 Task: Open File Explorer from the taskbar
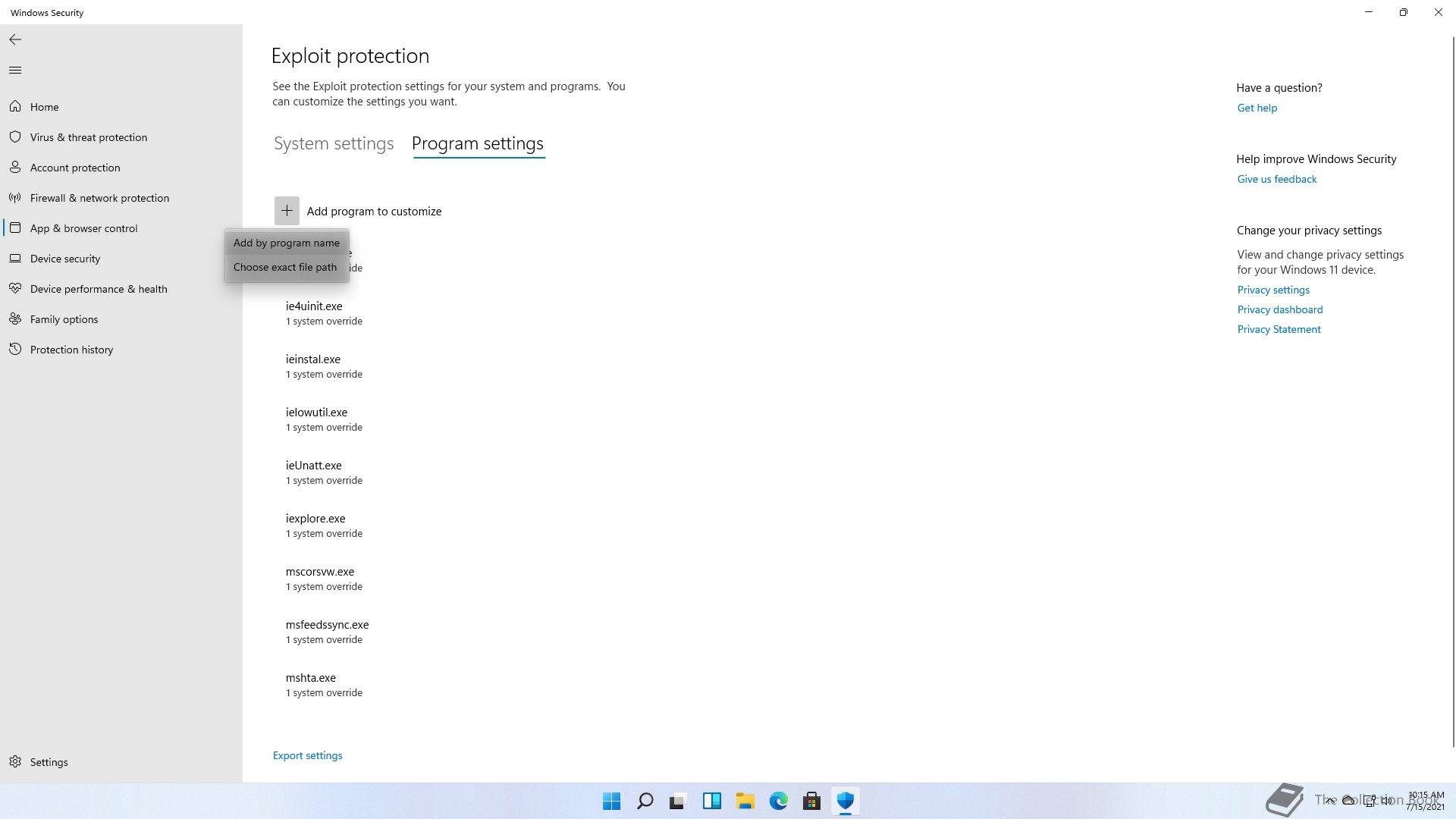click(x=745, y=801)
